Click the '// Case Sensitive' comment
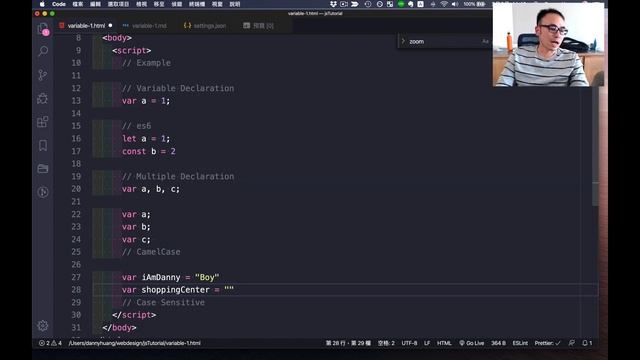The width and height of the screenshot is (640, 360). pyautogui.click(x=163, y=302)
